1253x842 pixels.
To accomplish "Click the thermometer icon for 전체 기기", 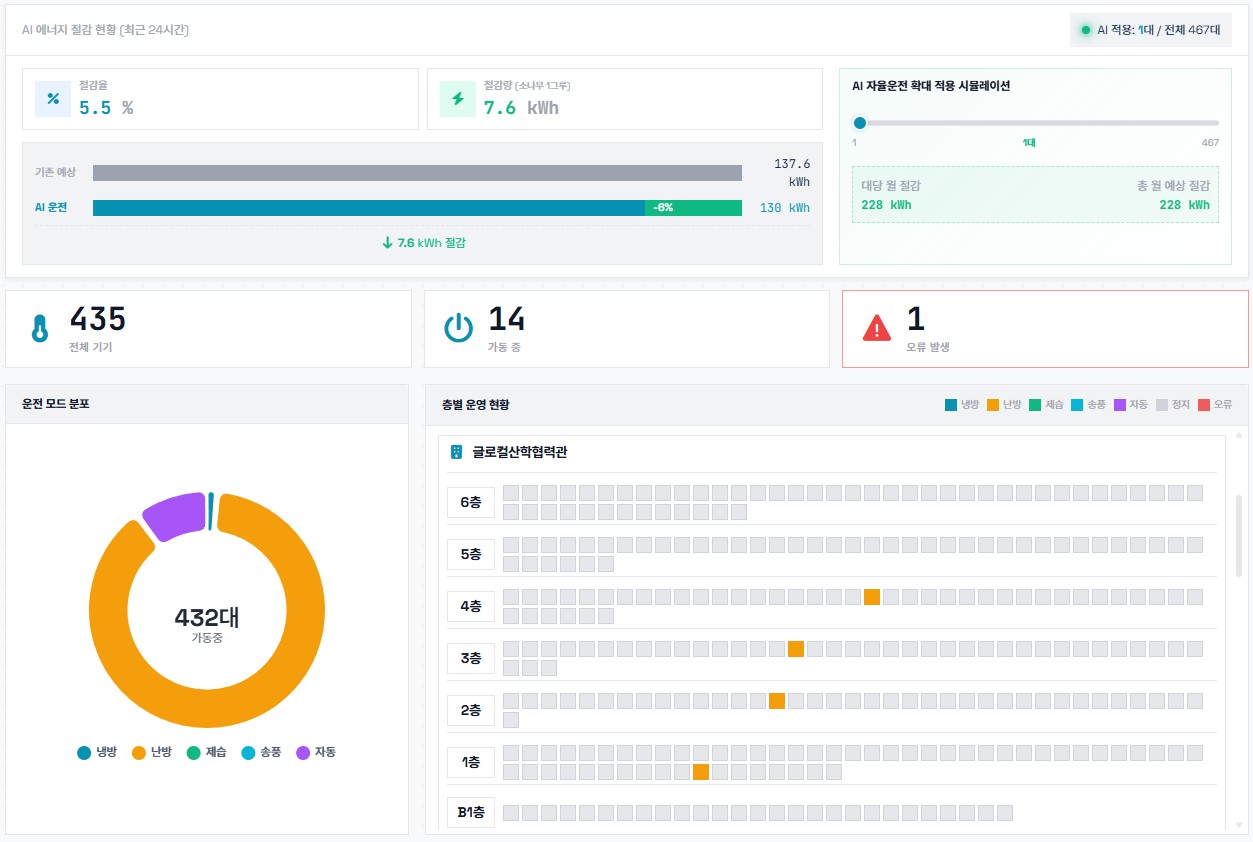I will (40, 329).
